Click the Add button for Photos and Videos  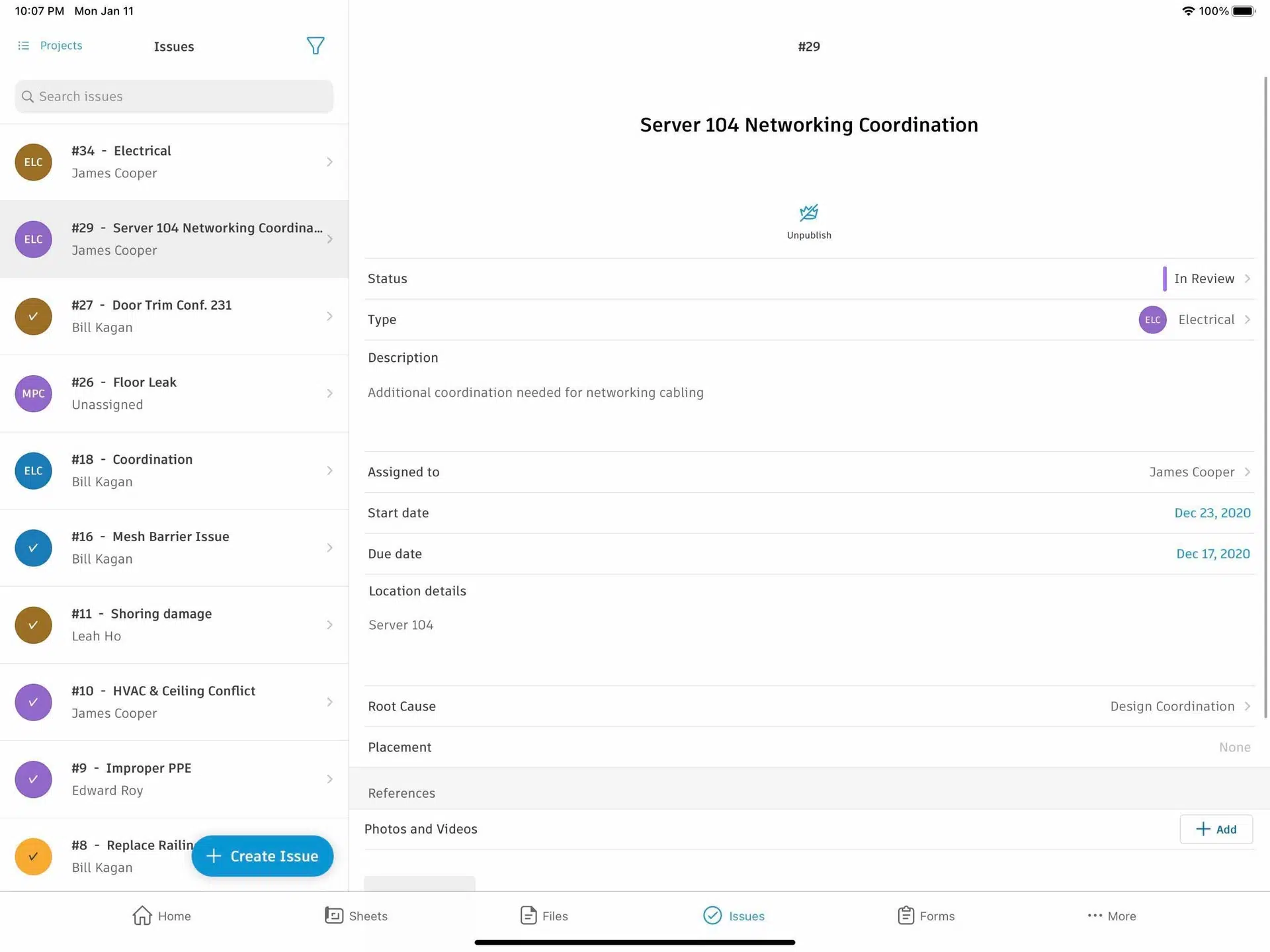click(x=1215, y=829)
